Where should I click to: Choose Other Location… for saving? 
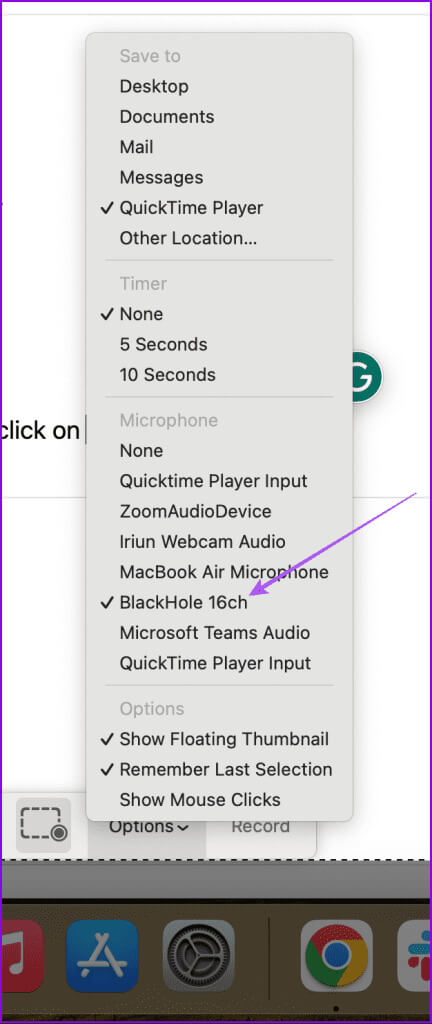[x=219, y=238]
